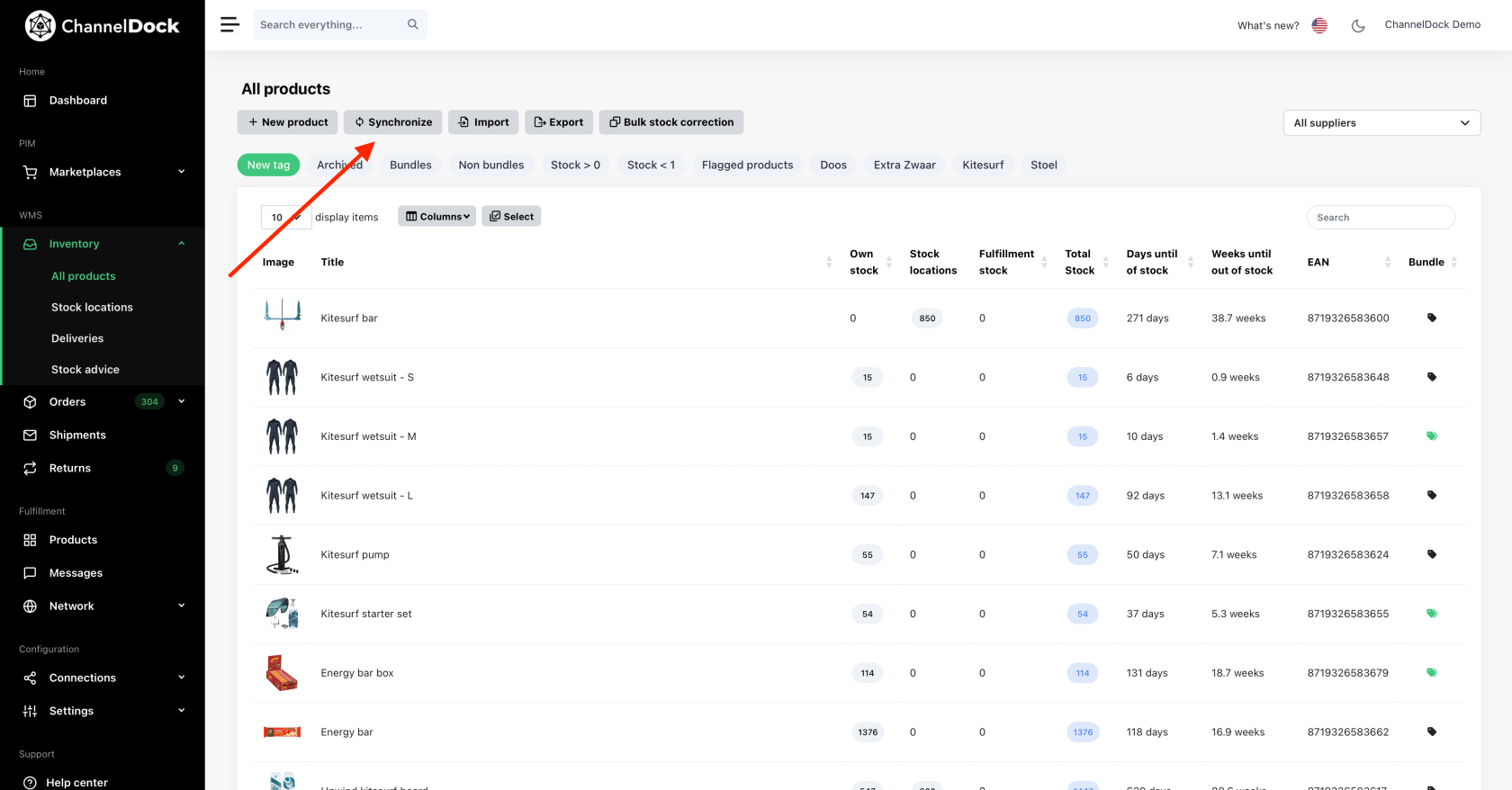Click the search magnifier icon
This screenshot has width=1512, height=790.
412,24
